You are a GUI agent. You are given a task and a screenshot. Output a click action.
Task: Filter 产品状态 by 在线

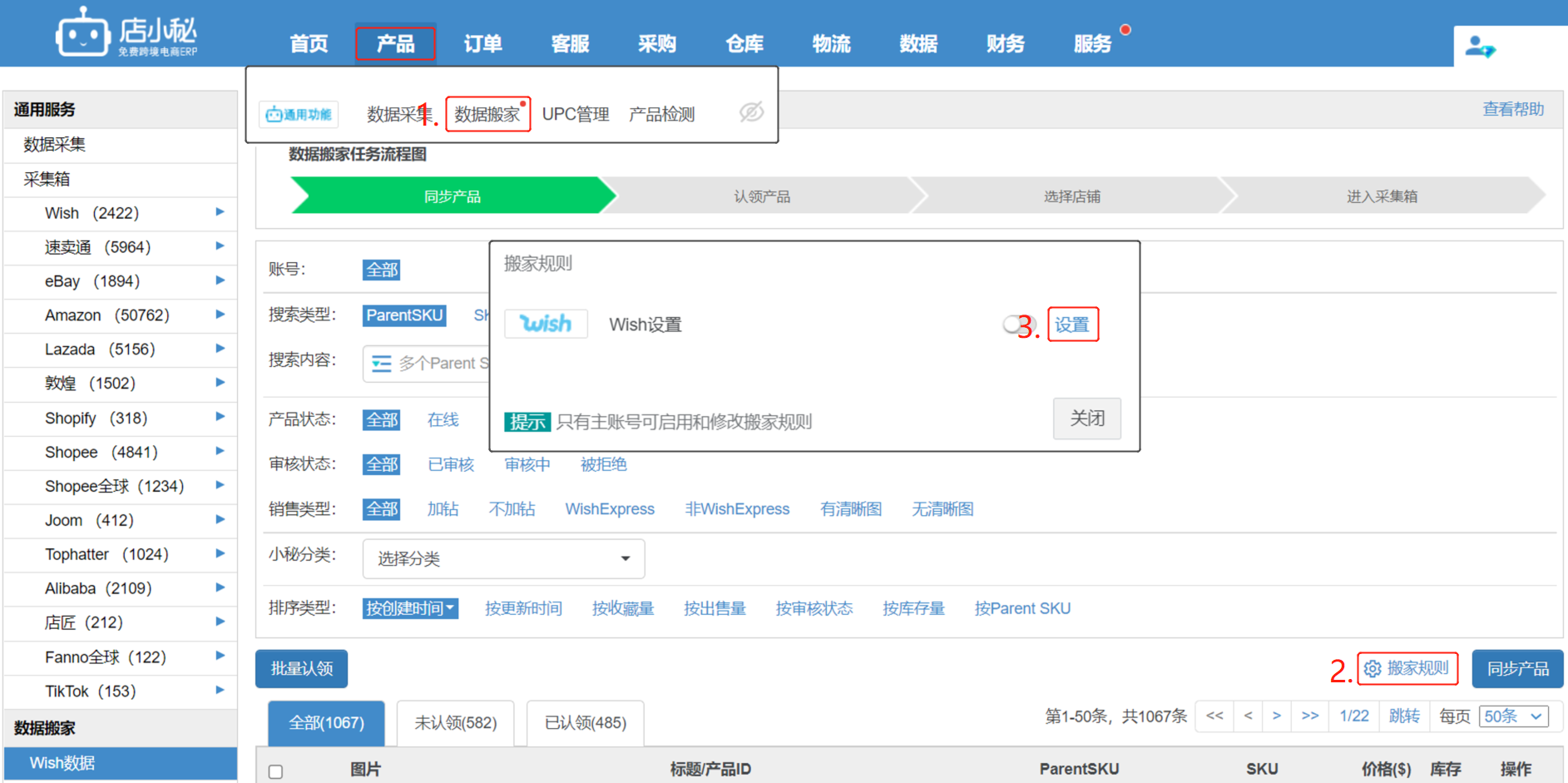tap(443, 419)
